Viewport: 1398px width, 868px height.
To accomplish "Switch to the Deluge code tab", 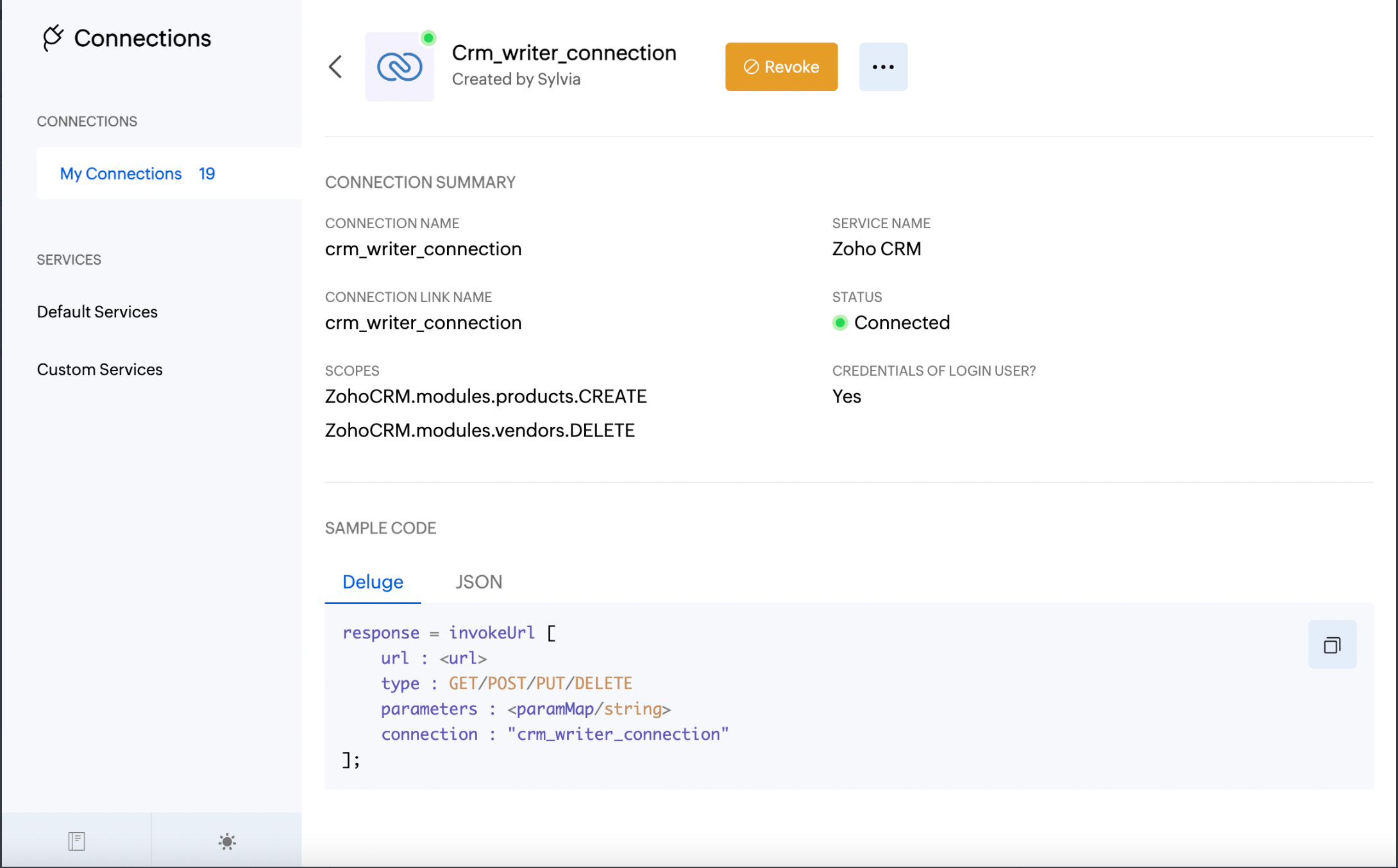I will [x=373, y=581].
